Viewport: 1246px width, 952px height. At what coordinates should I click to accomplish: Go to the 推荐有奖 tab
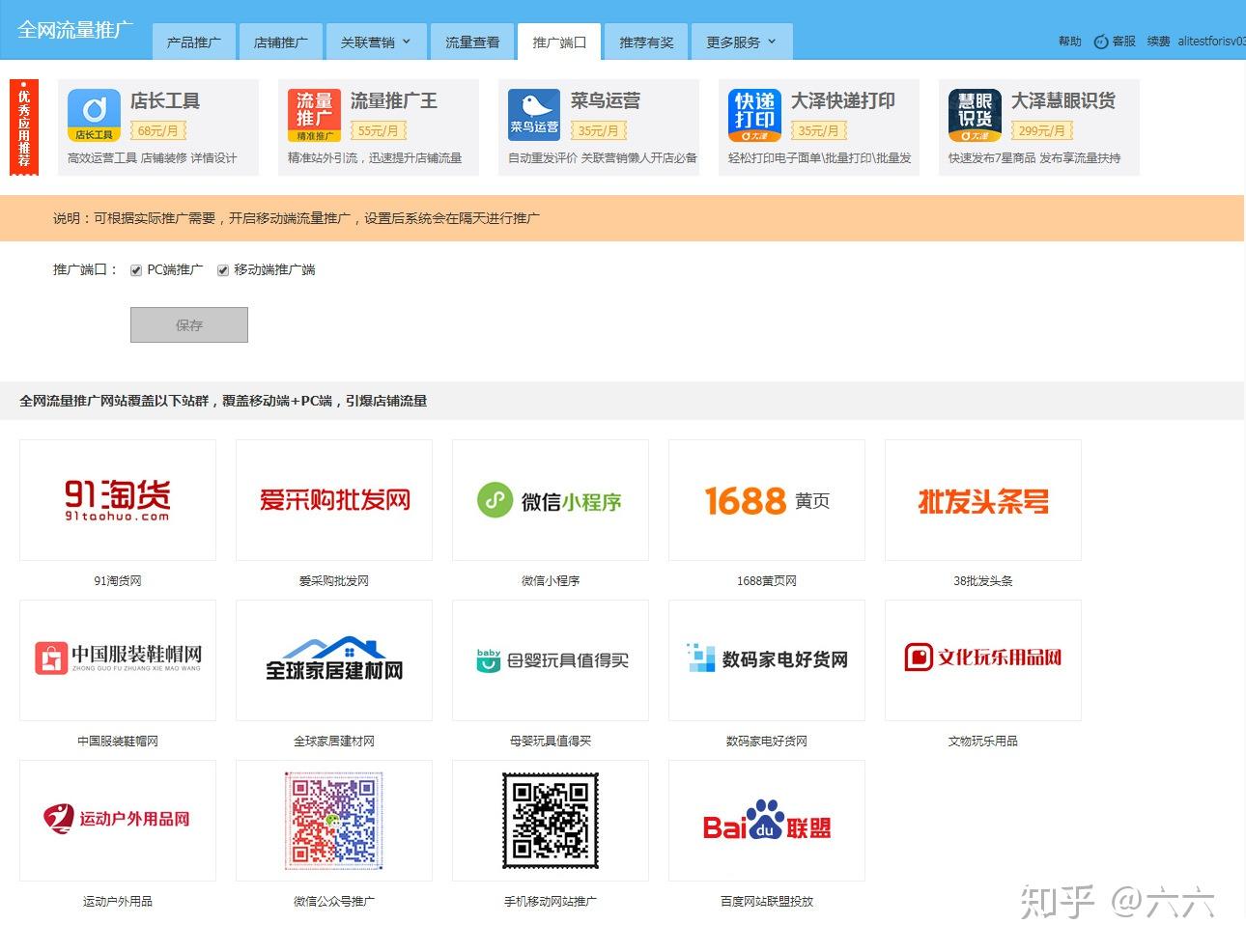(x=646, y=42)
